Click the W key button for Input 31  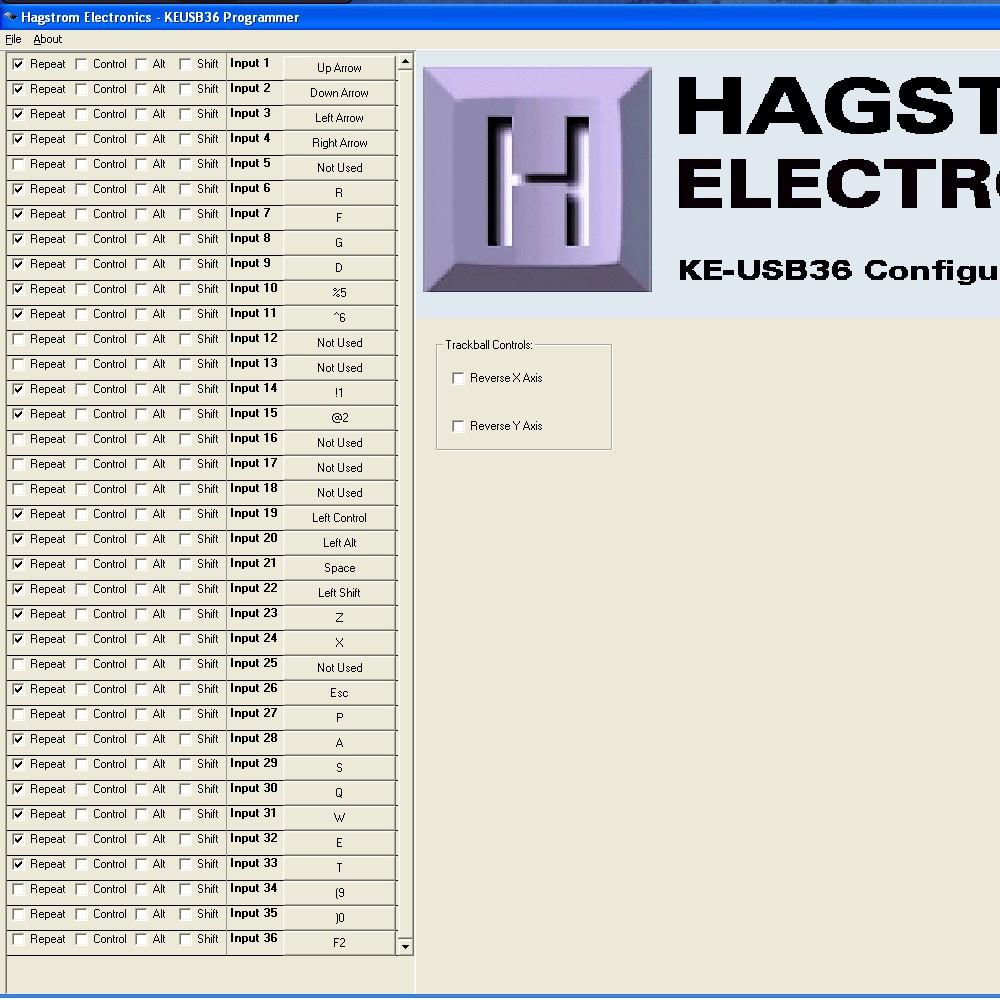(x=339, y=817)
